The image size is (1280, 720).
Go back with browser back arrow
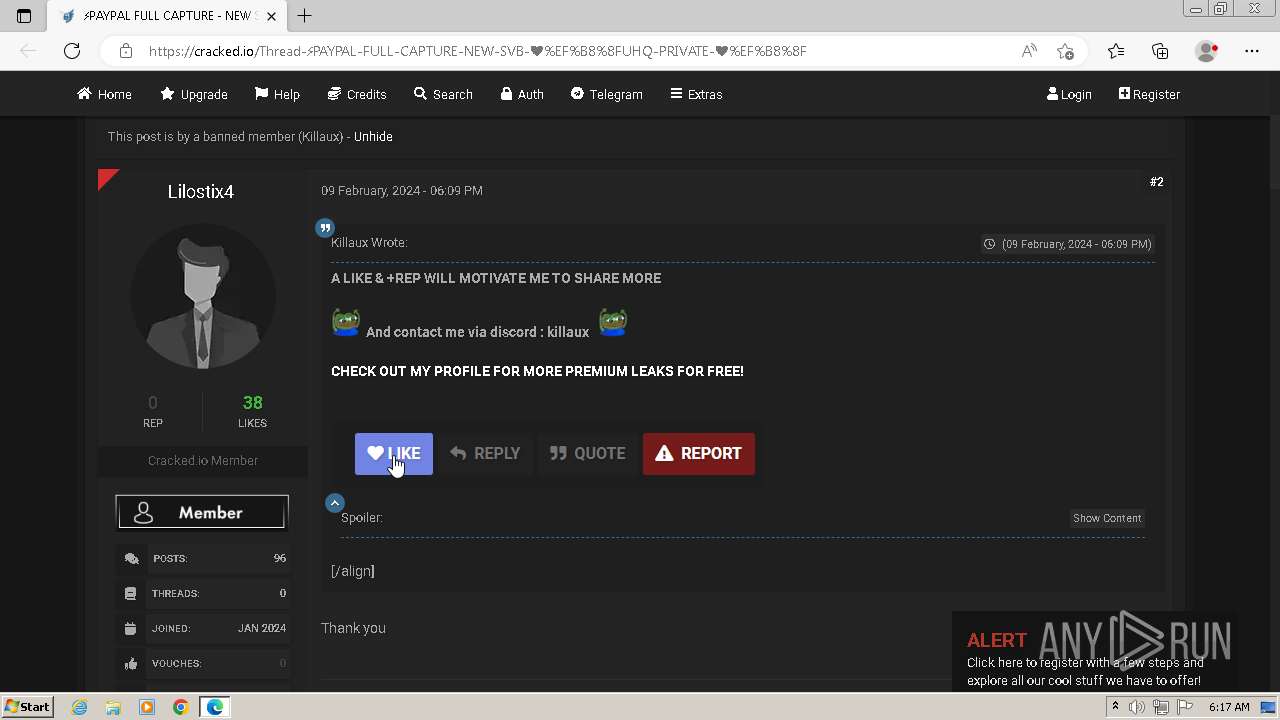click(28, 51)
